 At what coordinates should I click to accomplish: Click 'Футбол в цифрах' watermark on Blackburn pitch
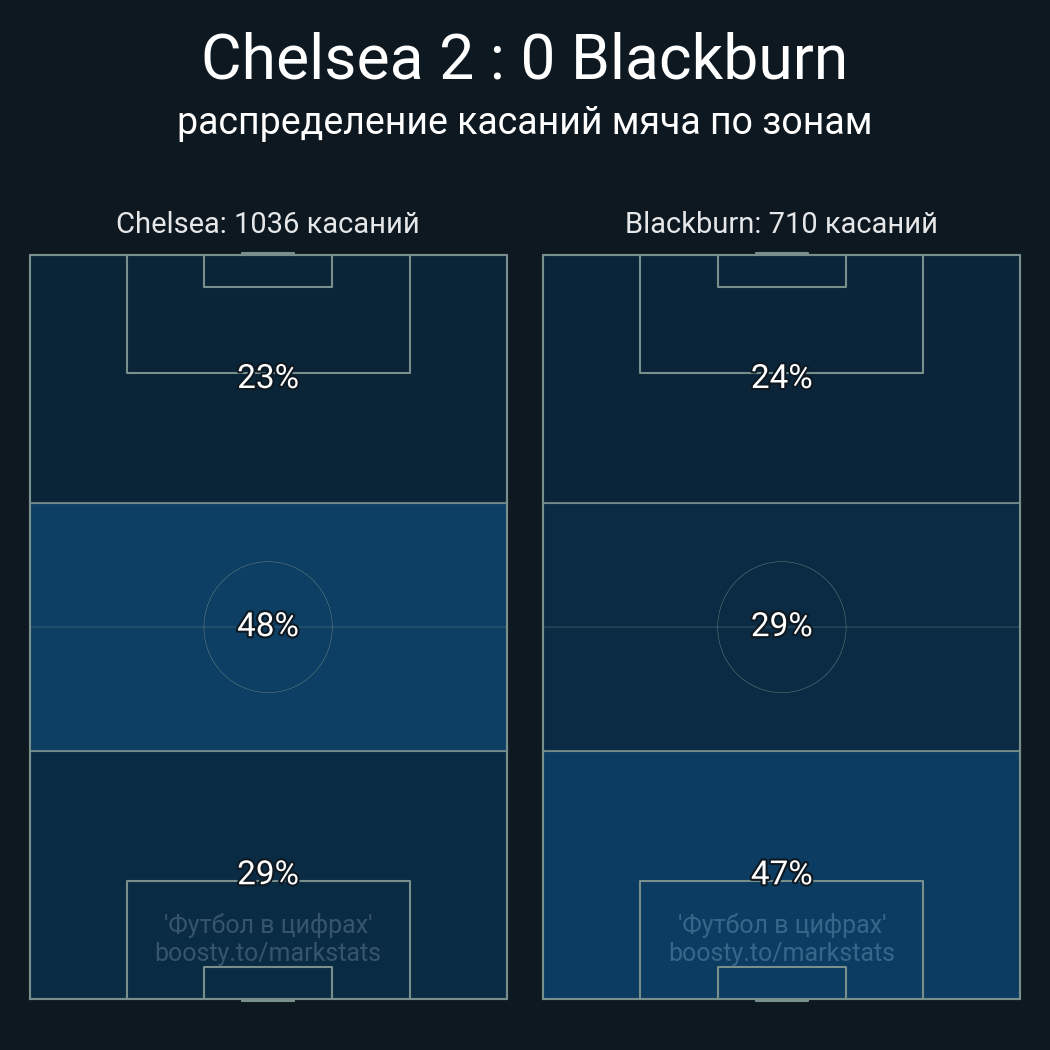[781, 924]
